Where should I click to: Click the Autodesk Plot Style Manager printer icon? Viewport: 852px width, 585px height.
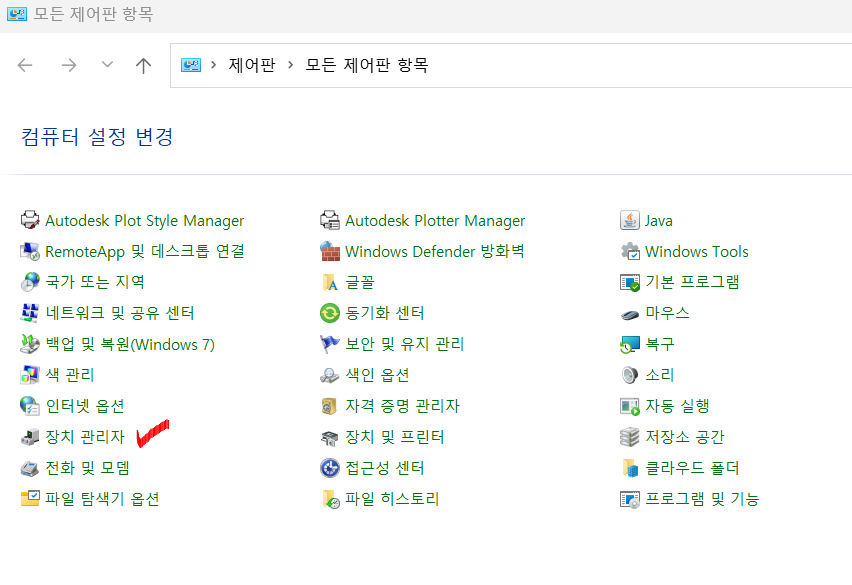30,220
